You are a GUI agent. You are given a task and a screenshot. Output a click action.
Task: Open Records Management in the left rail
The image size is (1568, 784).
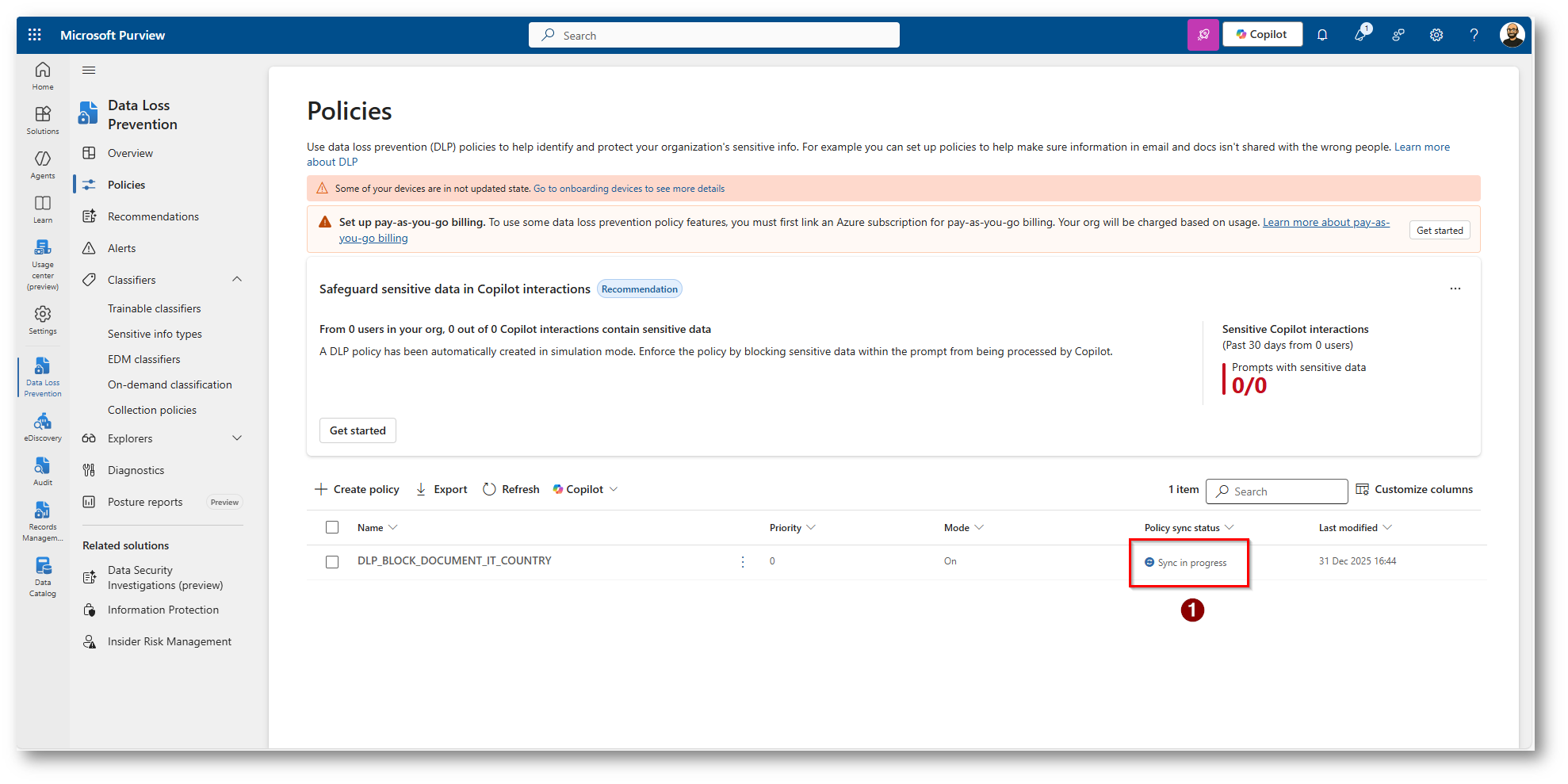click(43, 522)
